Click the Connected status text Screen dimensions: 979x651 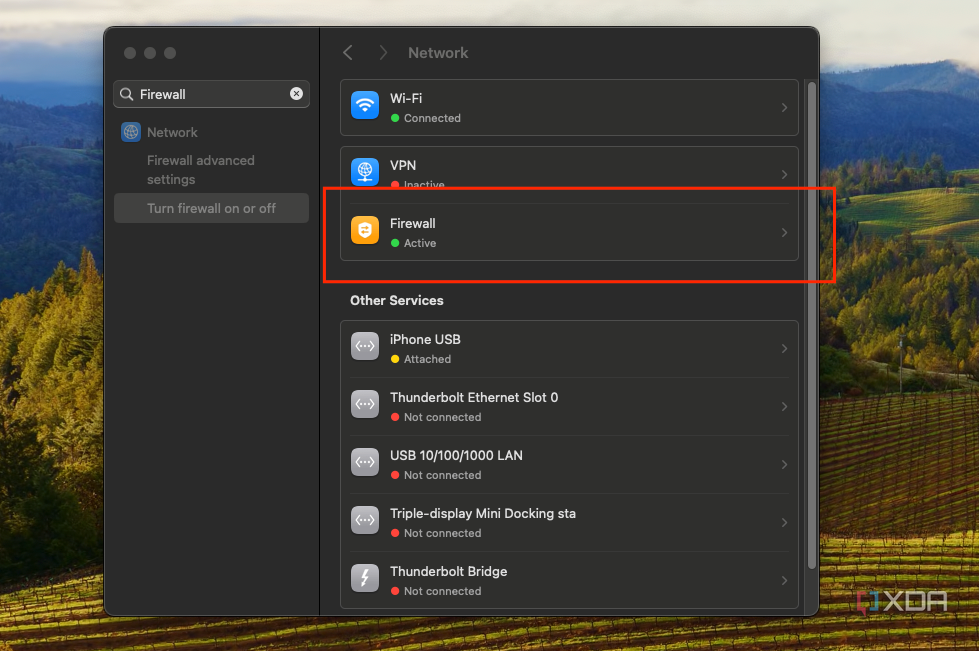[432, 118]
